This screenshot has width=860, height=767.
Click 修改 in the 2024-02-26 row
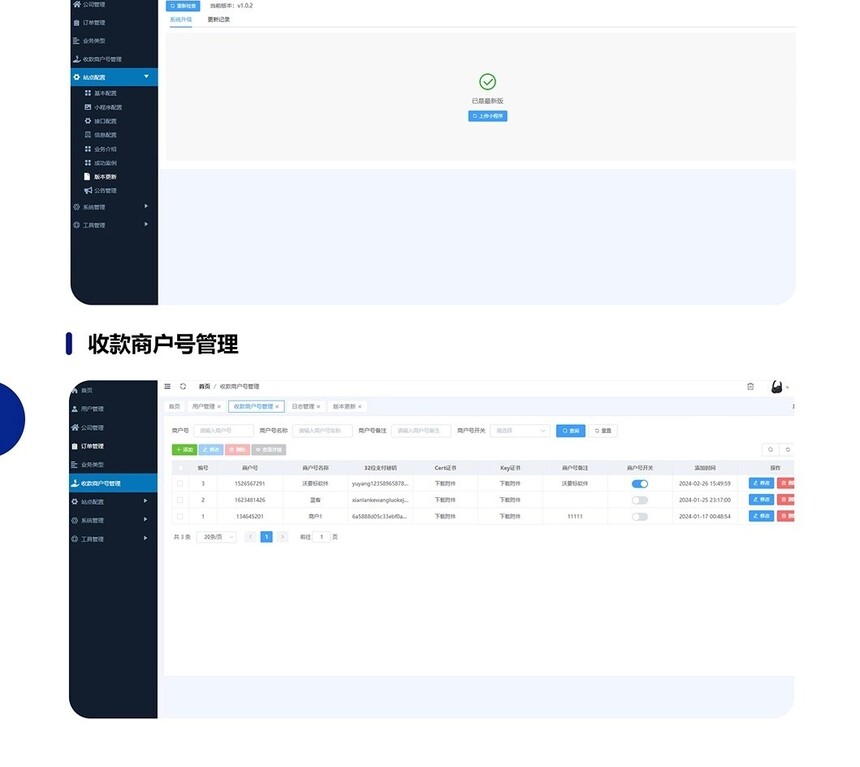click(761, 483)
